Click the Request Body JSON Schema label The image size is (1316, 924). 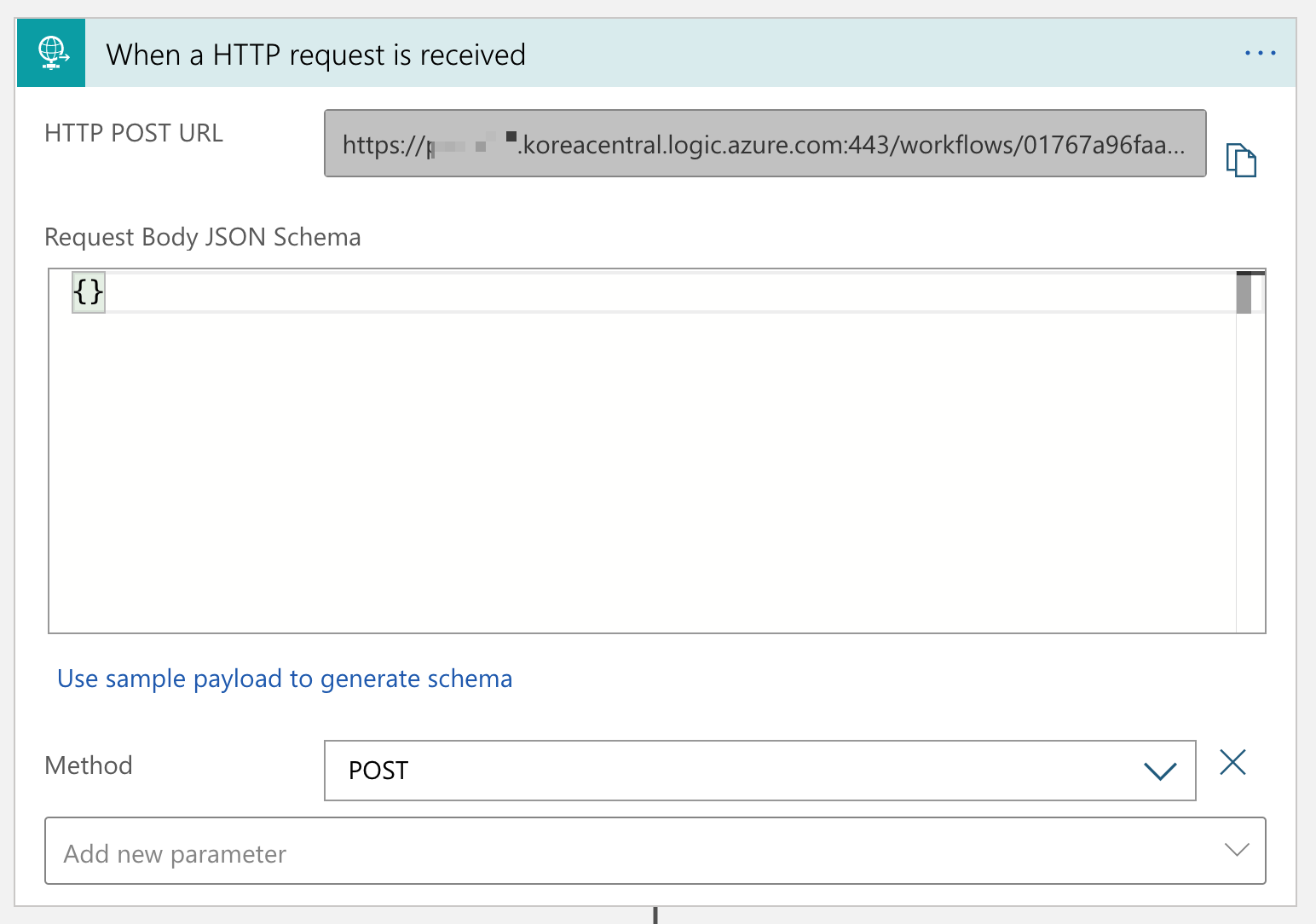pyautogui.click(x=202, y=237)
